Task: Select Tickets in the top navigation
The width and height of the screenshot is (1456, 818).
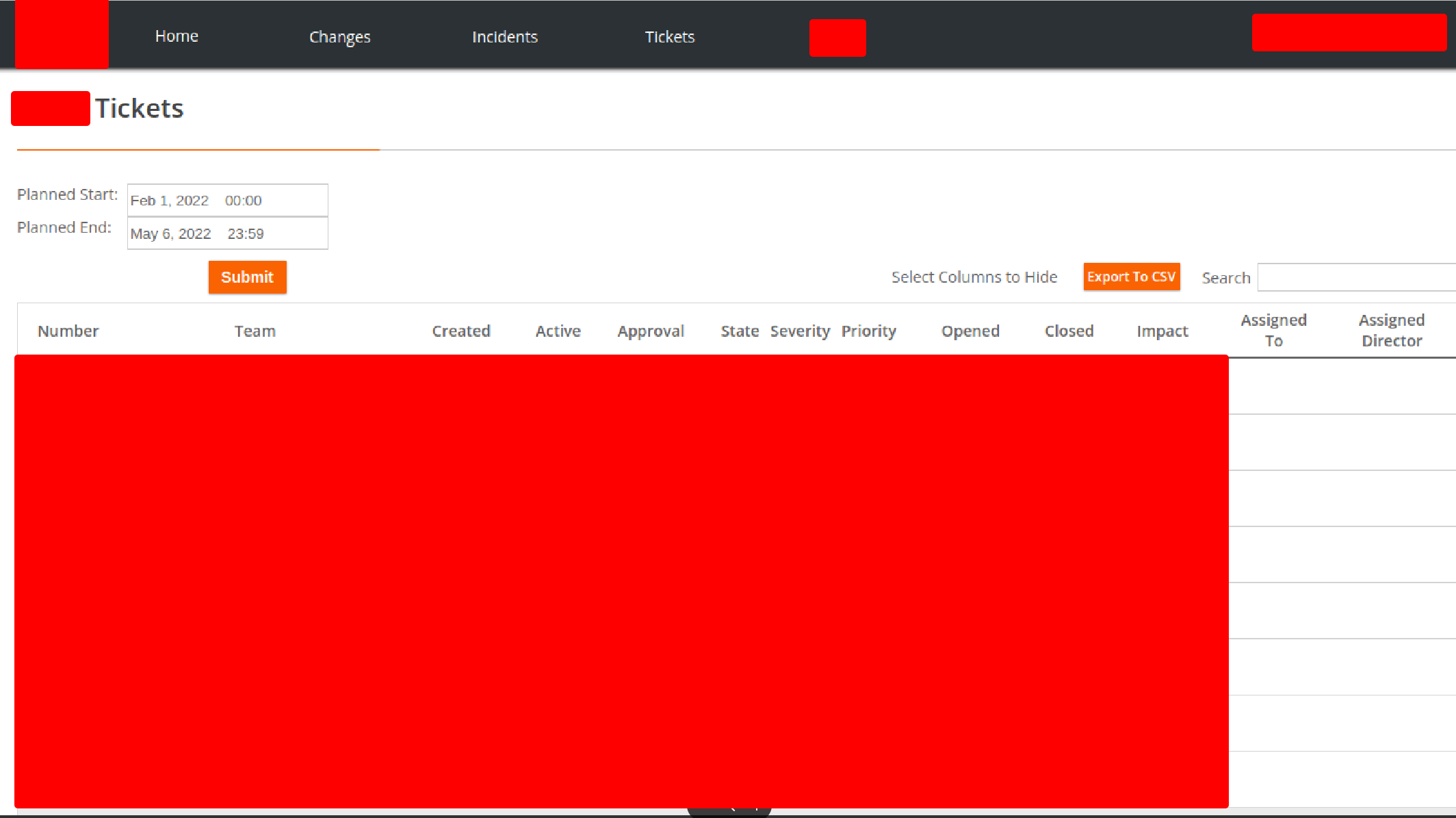Action: point(669,37)
